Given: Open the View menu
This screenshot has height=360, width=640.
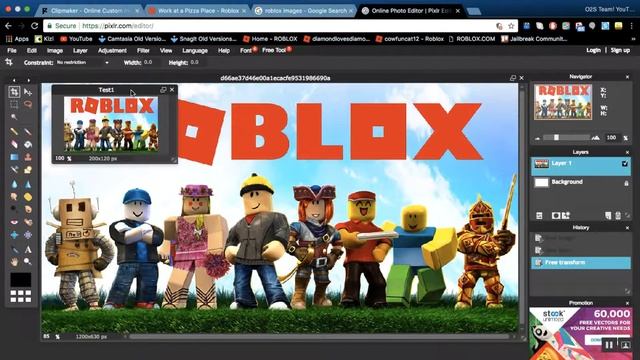Looking at the screenshot, I should 166,50.
